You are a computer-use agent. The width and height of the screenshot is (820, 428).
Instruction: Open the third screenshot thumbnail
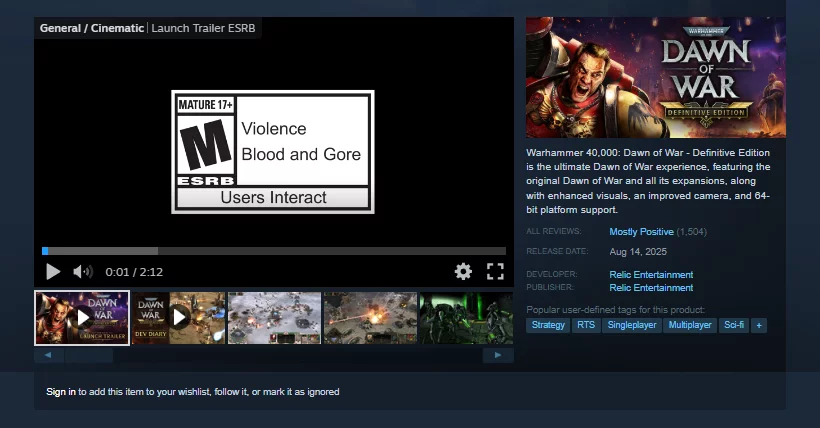(x=274, y=317)
